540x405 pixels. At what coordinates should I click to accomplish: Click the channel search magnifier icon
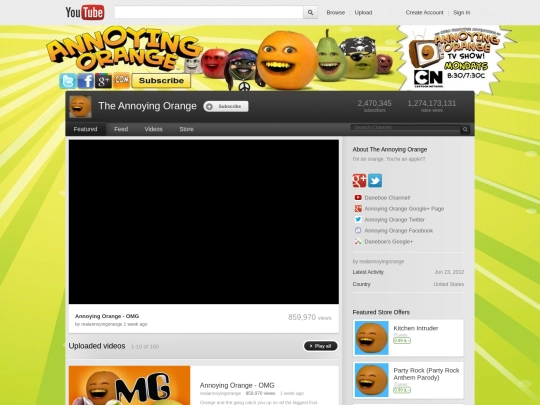465,129
